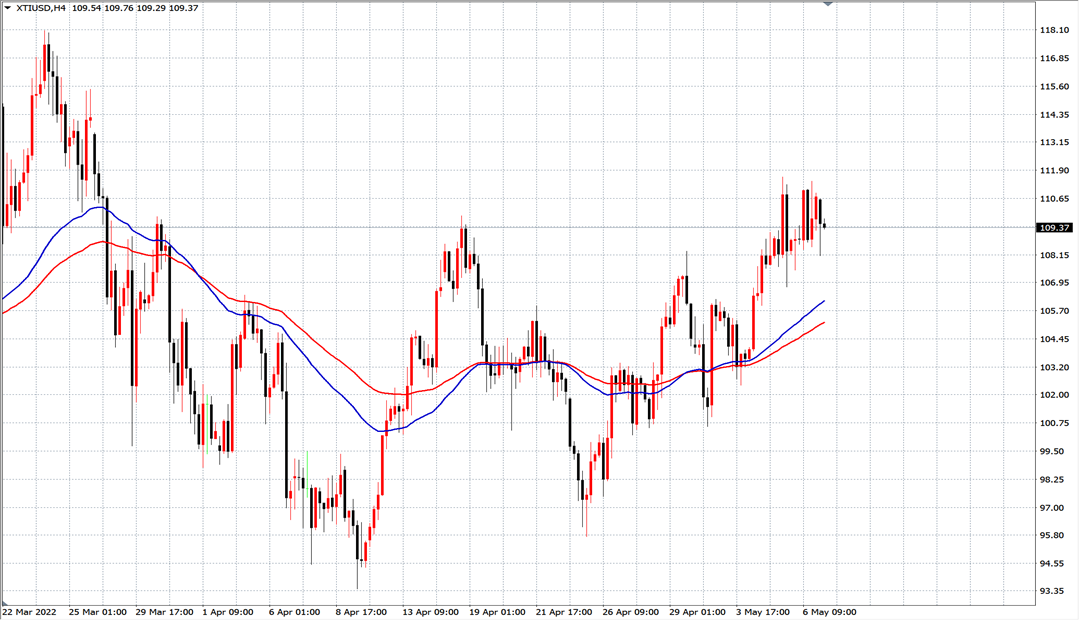Click the 93.35 price scale label
1079x620 pixels.
coord(1054,591)
